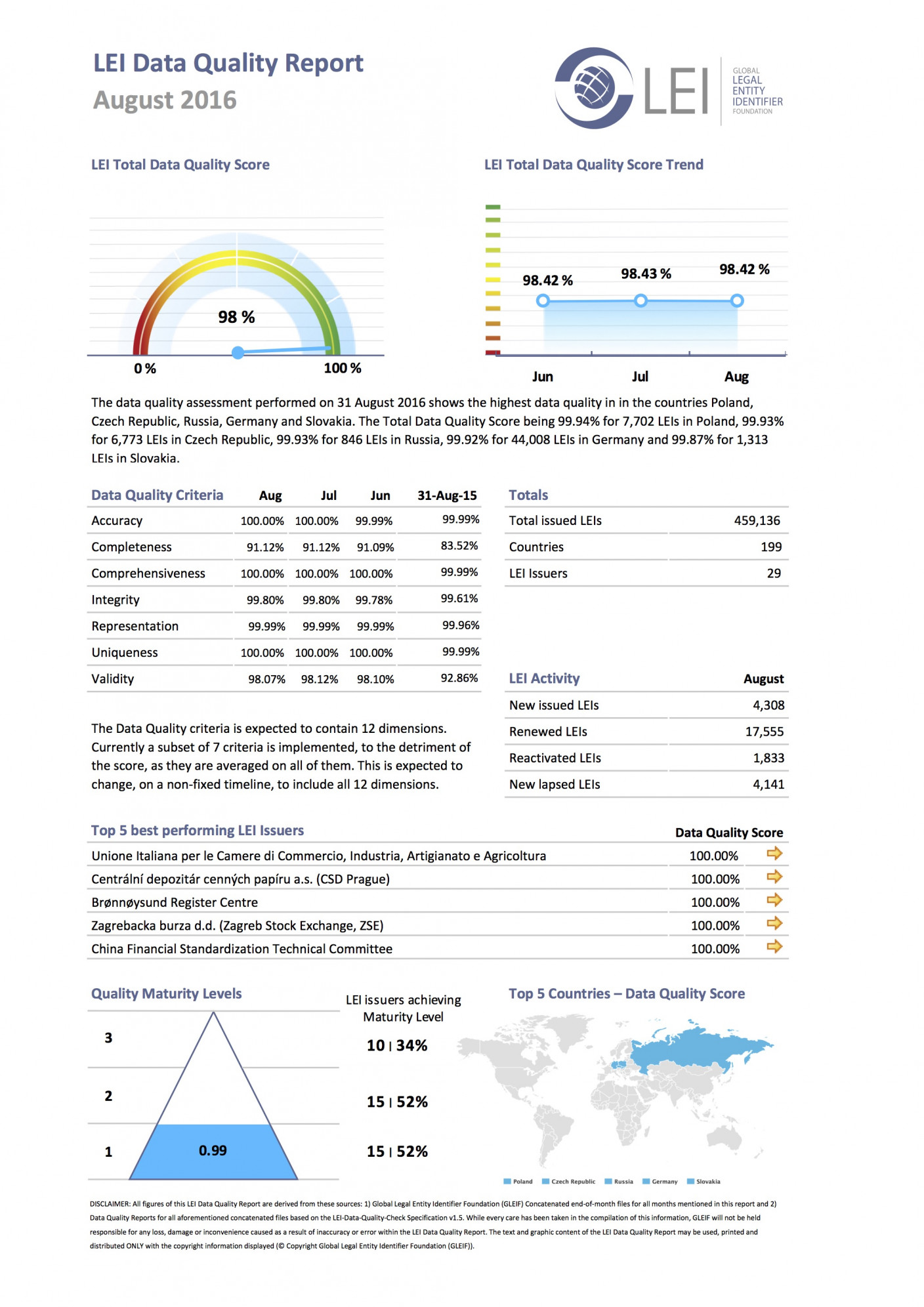Viewport: 924px width, 1307px height.
Task: Click the Global Legal Entity Identifier Foundation wordmark
Action: [757, 91]
